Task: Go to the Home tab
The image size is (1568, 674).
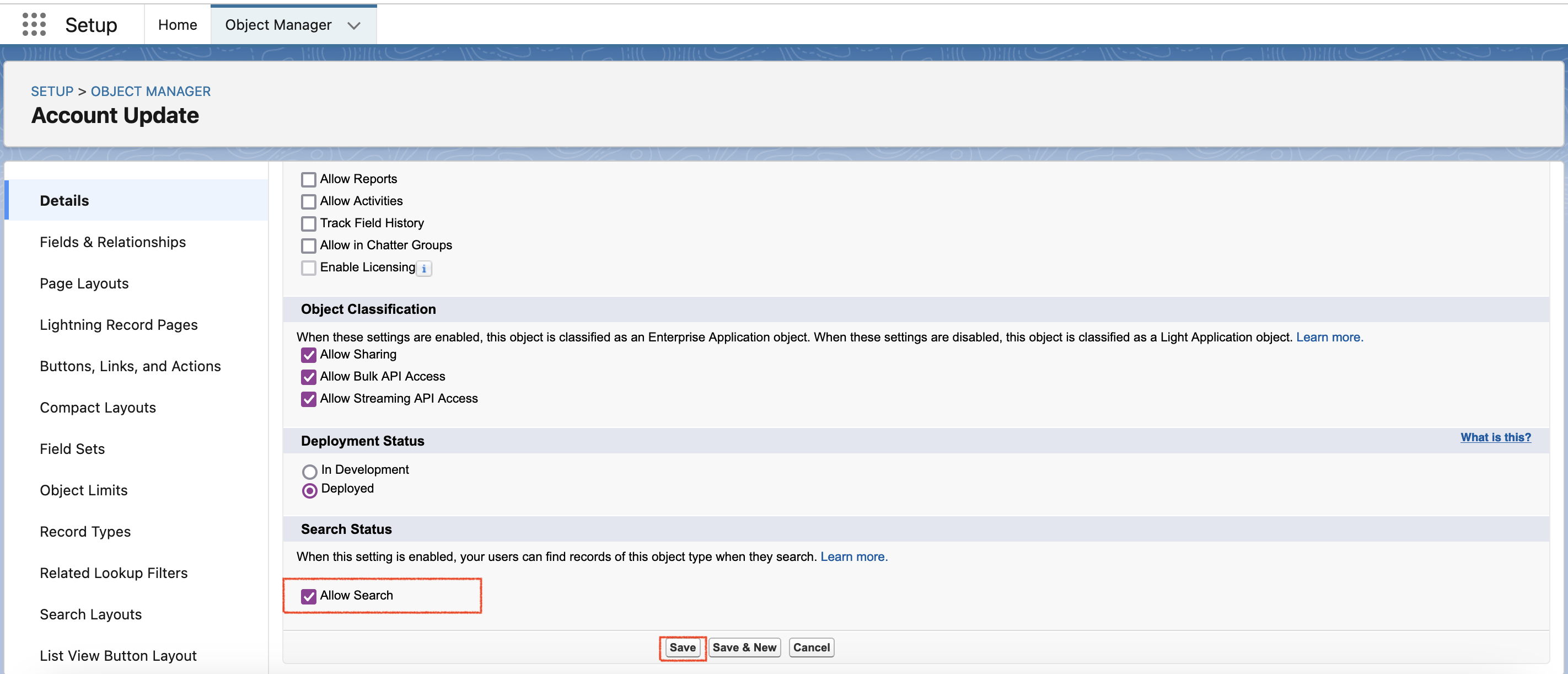Action: click(177, 25)
